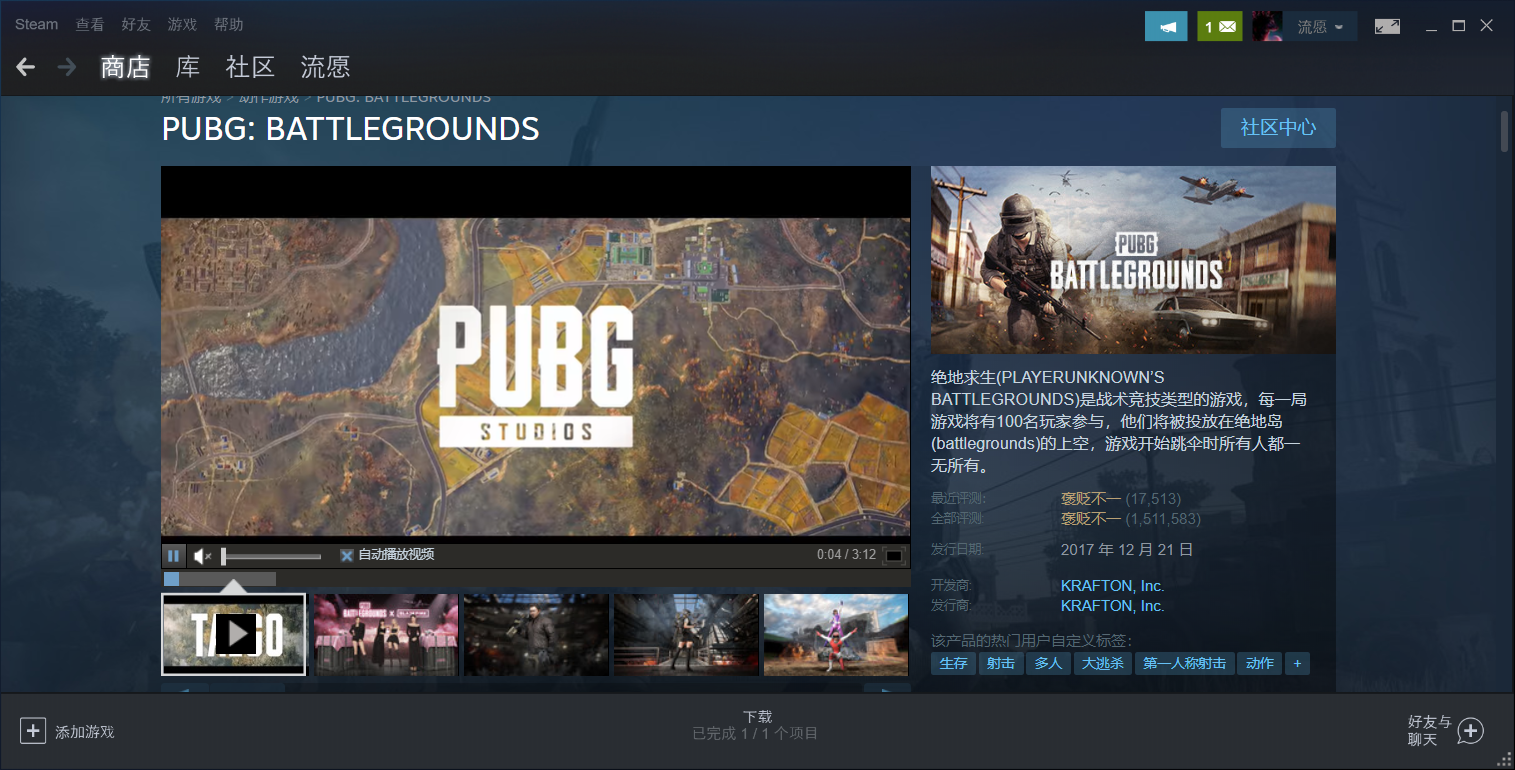
Task: Open the 流愿 account dropdown
Action: tap(1320, 26)
